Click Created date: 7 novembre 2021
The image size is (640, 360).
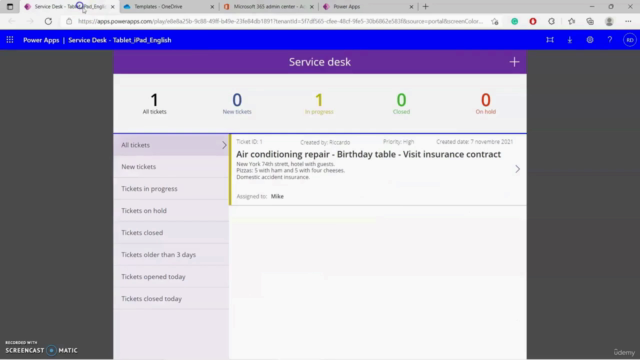(475, 142)
